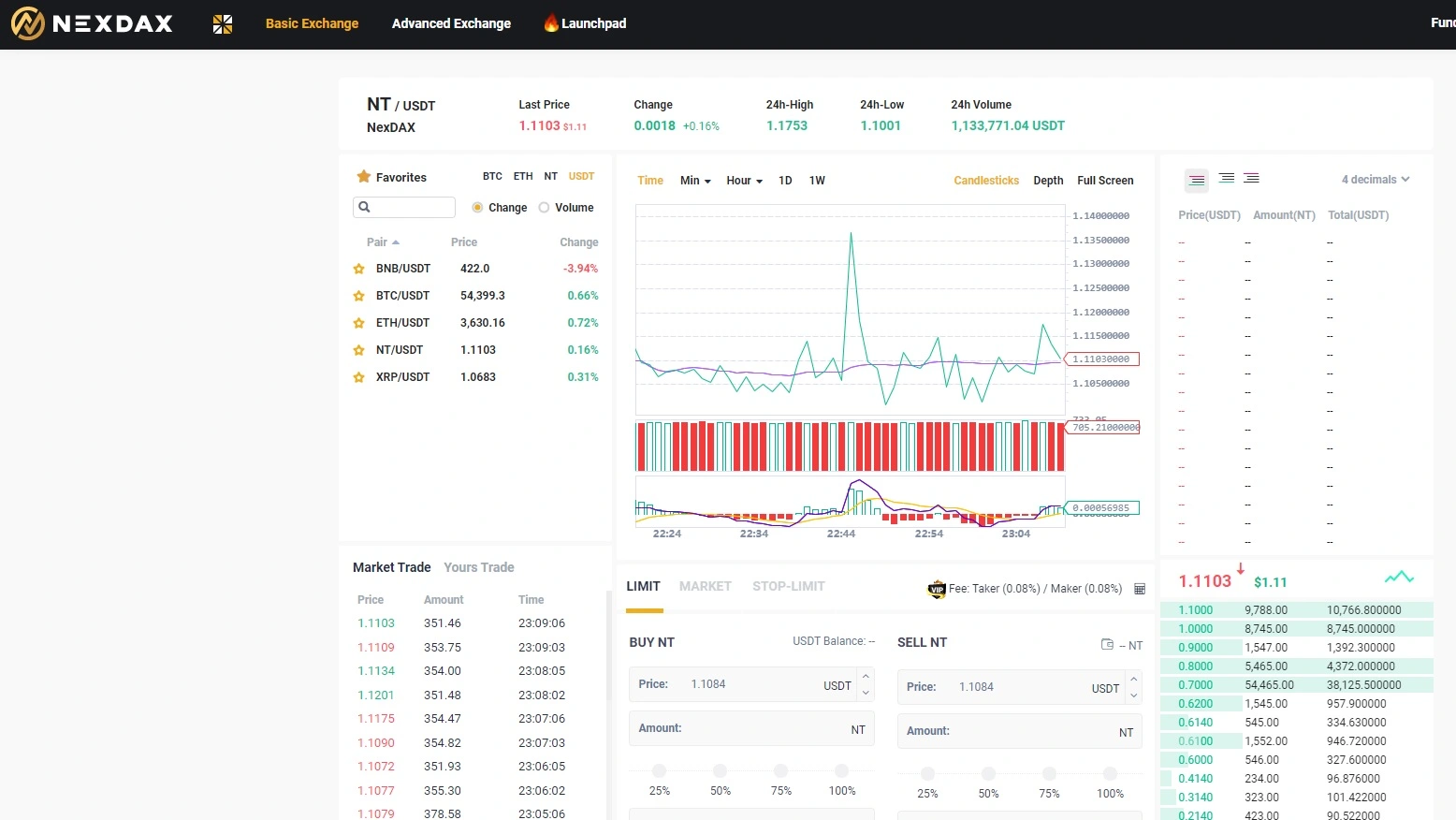Toggle the star icon beside XRP/USDT
Screen dimensions: 1456x820
click(358, 377)
